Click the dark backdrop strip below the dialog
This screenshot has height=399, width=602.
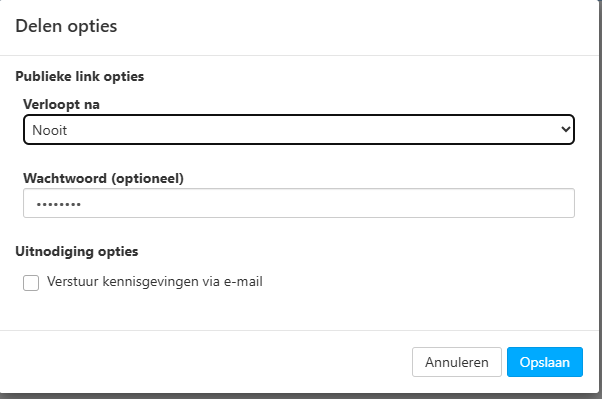click(x=299, y=396)
